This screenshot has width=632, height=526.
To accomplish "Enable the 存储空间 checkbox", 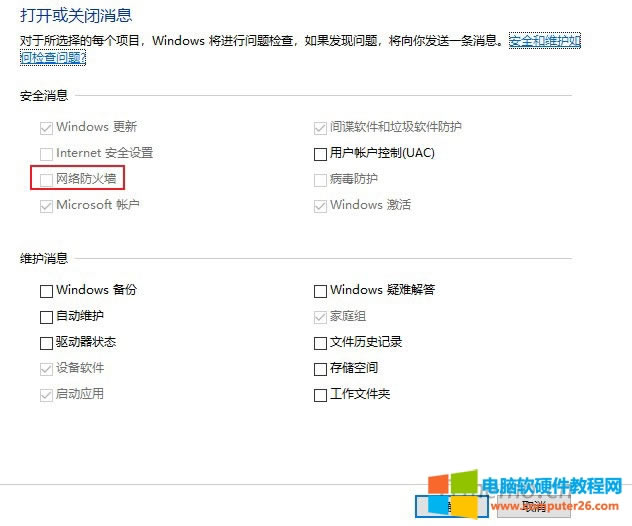I will (x=320, y=369).
